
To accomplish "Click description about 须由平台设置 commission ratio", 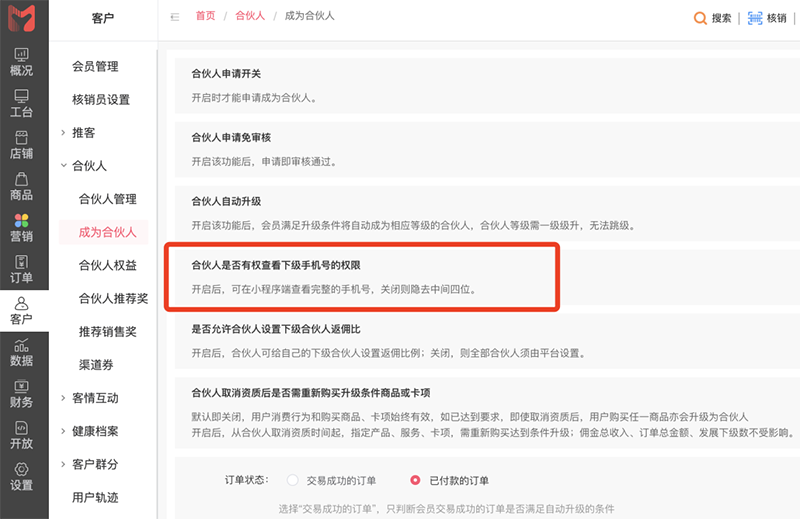I will 390,353.
